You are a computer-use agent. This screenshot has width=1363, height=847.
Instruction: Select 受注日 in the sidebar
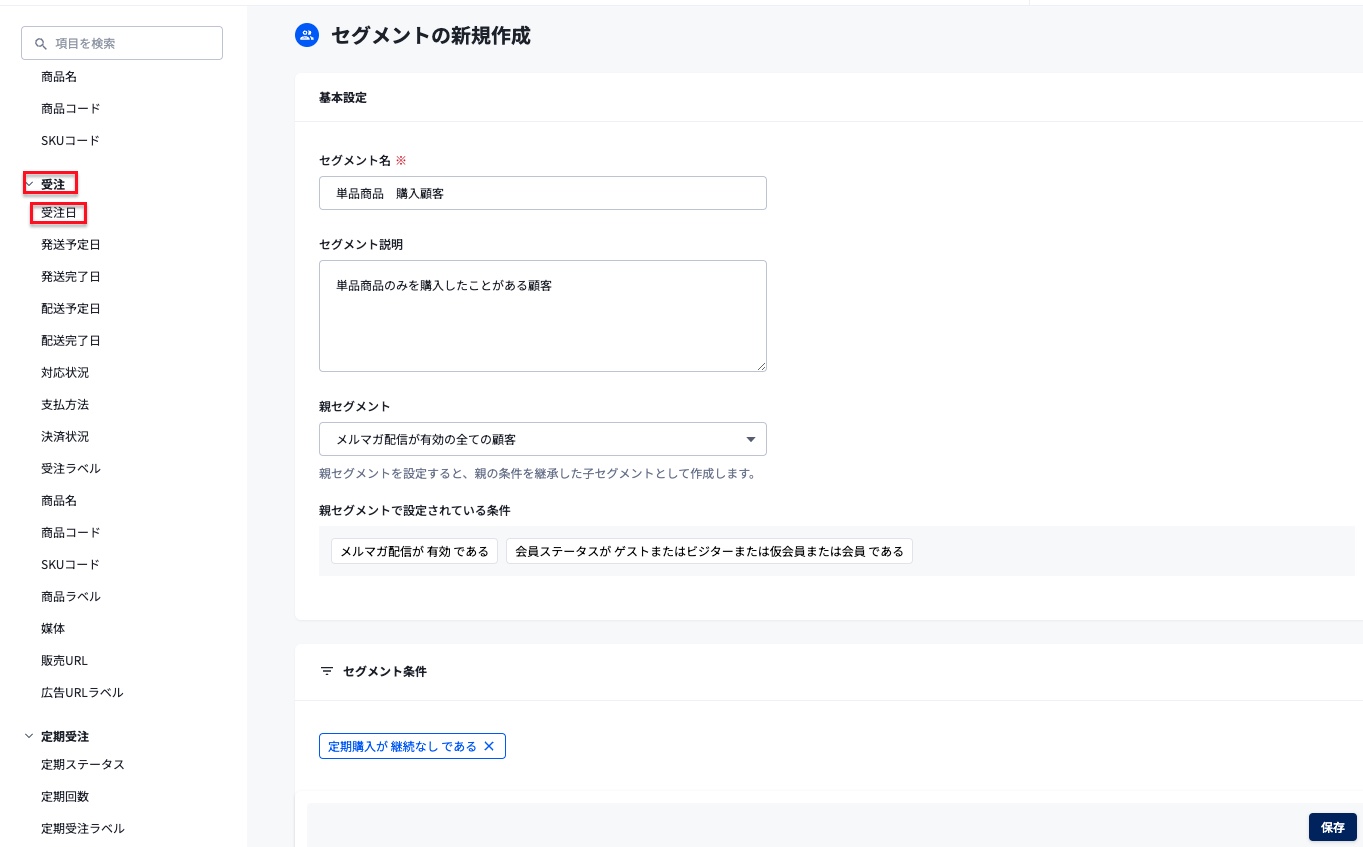pos(59,212)
